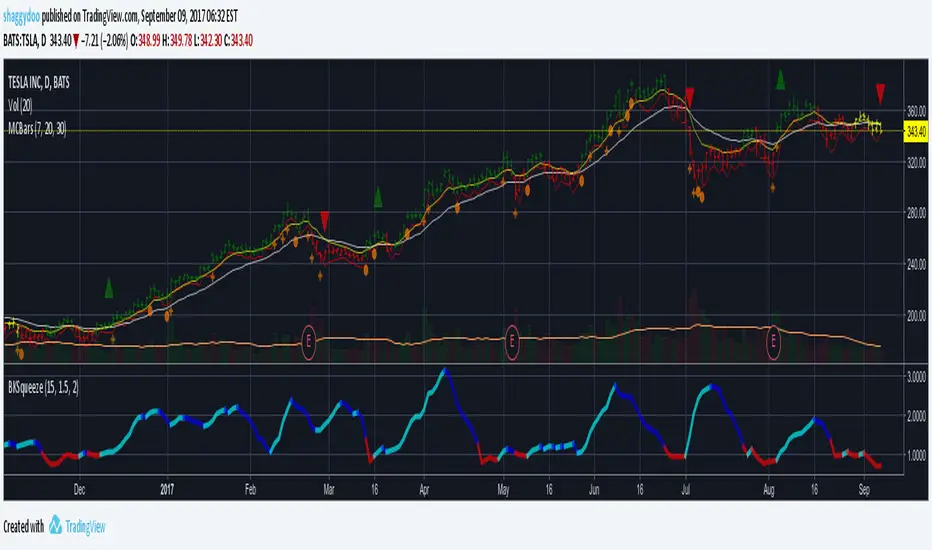Click the Created with caption text

24,527
